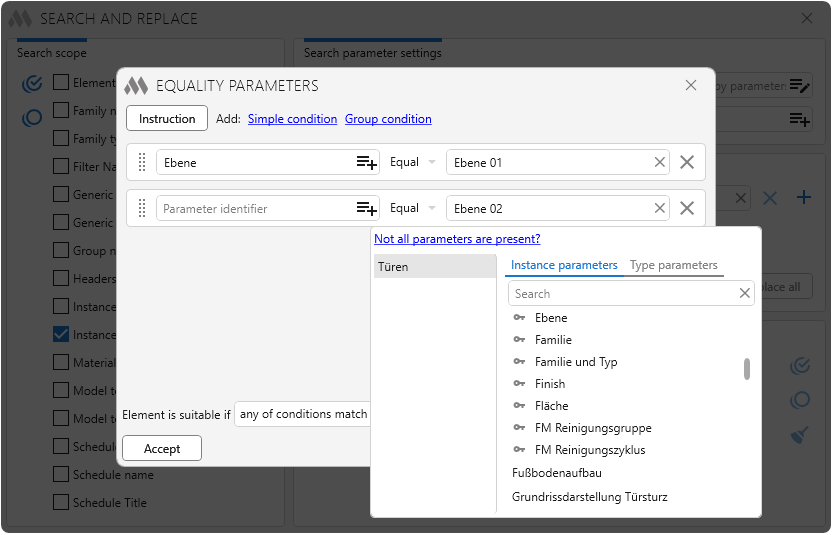Select the Türen category
This screenshot has width=833, height=535.
tap(435, 267)
